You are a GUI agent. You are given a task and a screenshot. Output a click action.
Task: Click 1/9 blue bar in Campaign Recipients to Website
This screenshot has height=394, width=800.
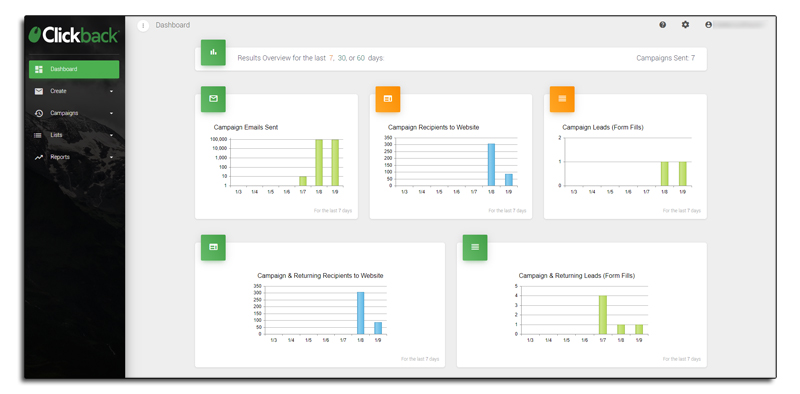pyautogui.click(x=509, y=180)
